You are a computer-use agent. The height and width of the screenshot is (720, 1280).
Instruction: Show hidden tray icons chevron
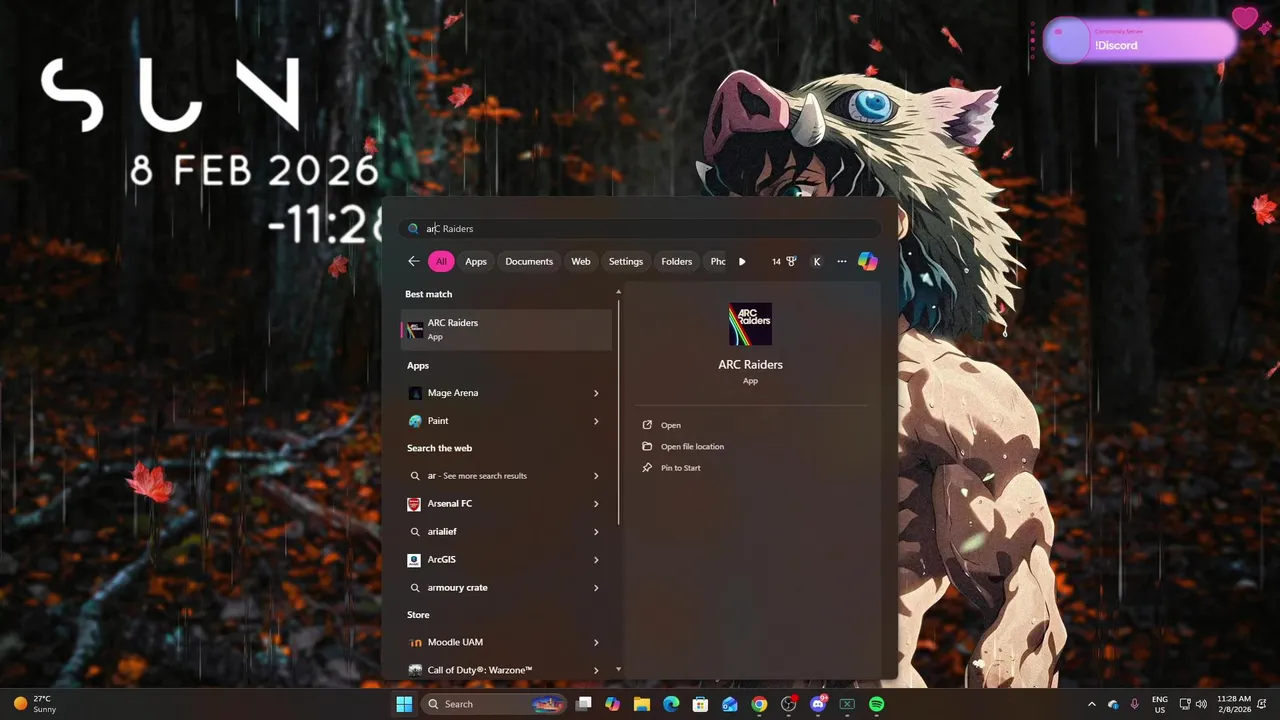(x=1091, y=704)
